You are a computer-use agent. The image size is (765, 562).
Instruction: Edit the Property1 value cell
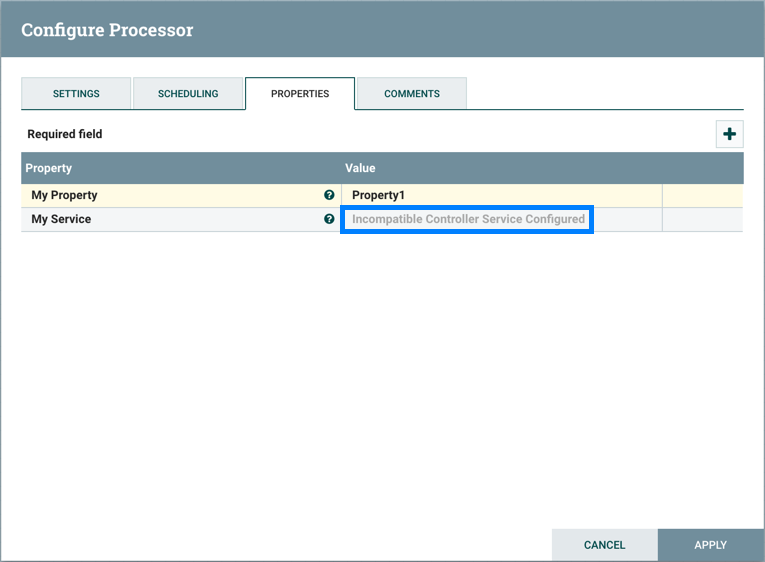[500, 195]
